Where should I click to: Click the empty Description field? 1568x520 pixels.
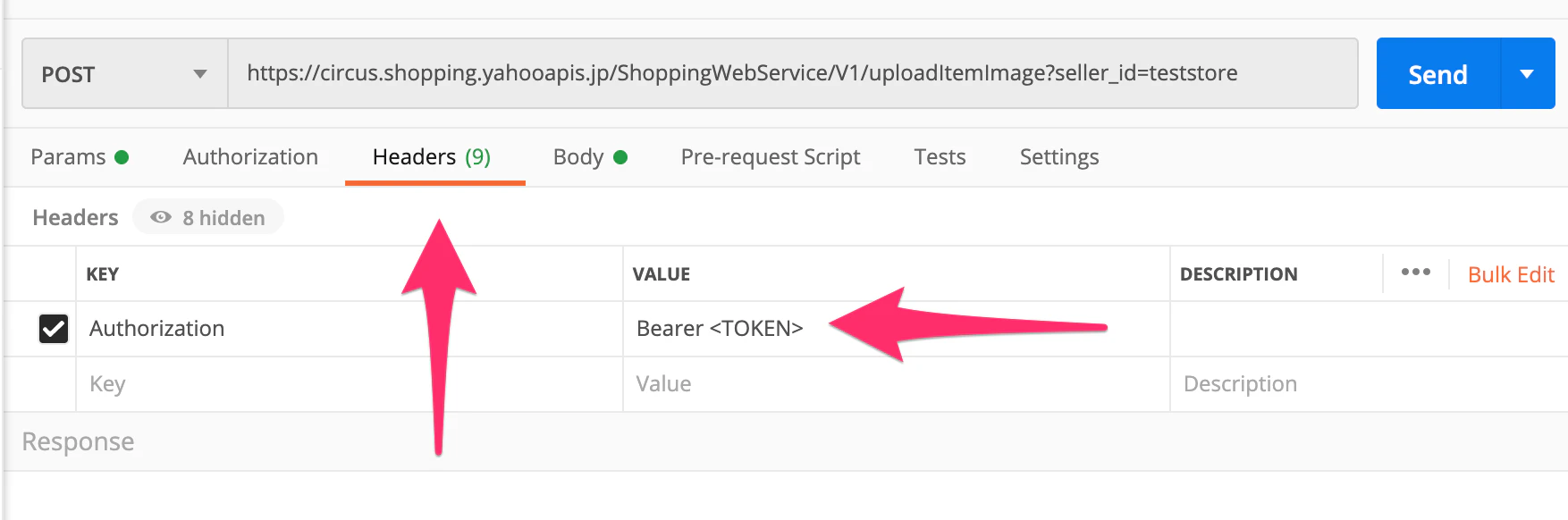(x=1369, y=384)
